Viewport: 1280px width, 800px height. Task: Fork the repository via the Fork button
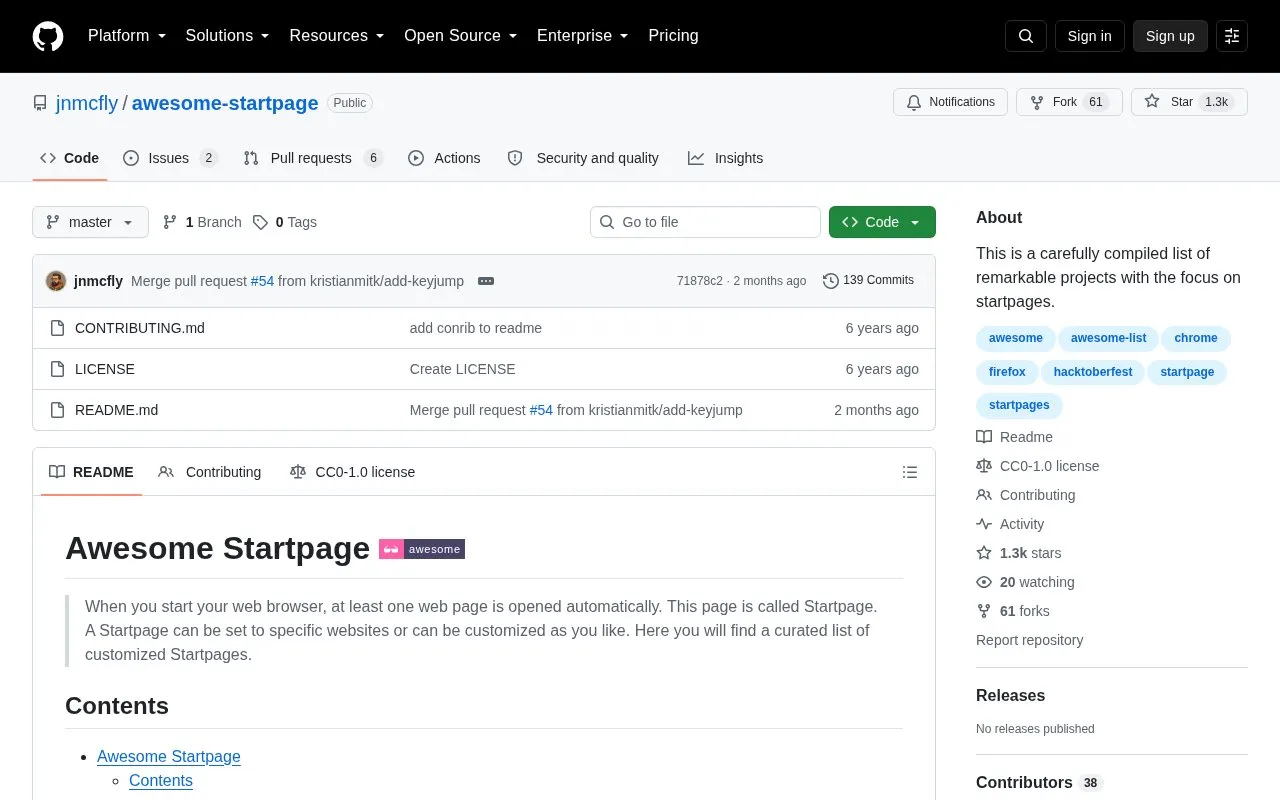coord(1069,102)
